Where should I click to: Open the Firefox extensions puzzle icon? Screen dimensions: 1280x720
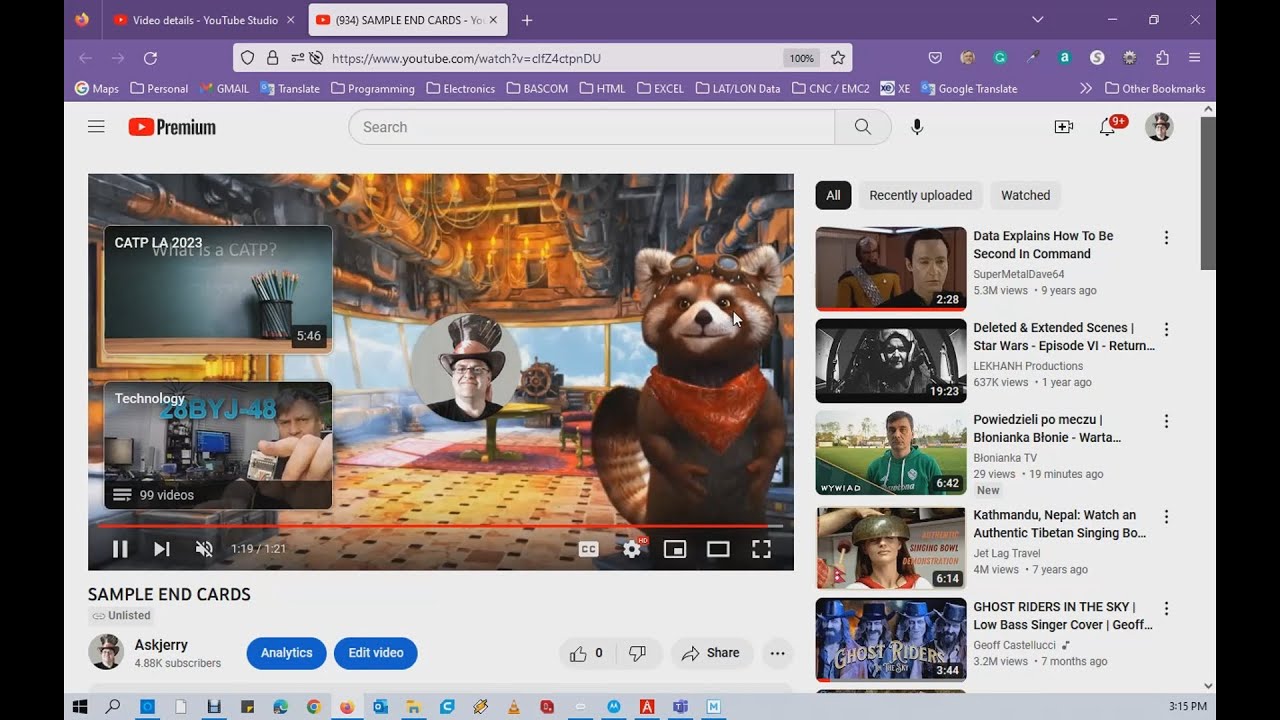(x=1162, y=58)
